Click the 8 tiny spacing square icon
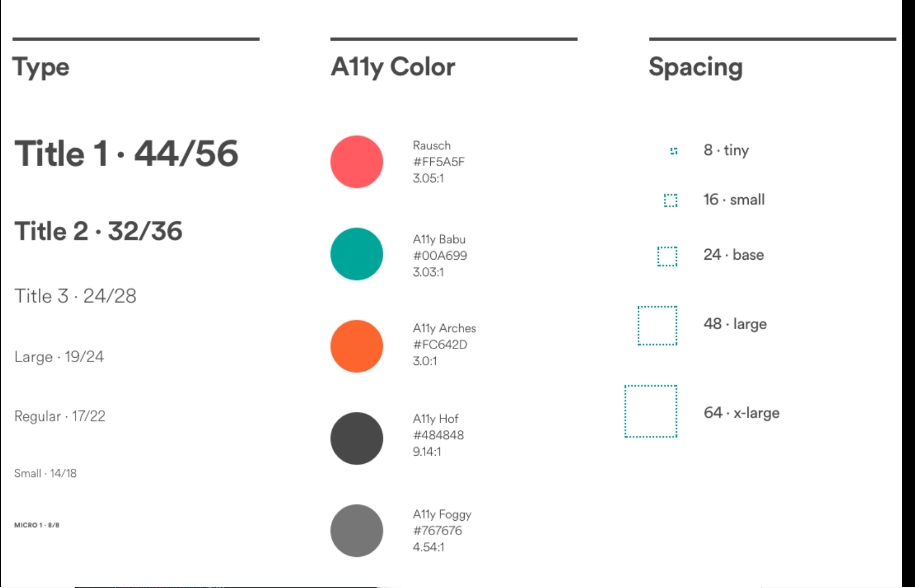This screenshot has height=588, width=915. 674,151
